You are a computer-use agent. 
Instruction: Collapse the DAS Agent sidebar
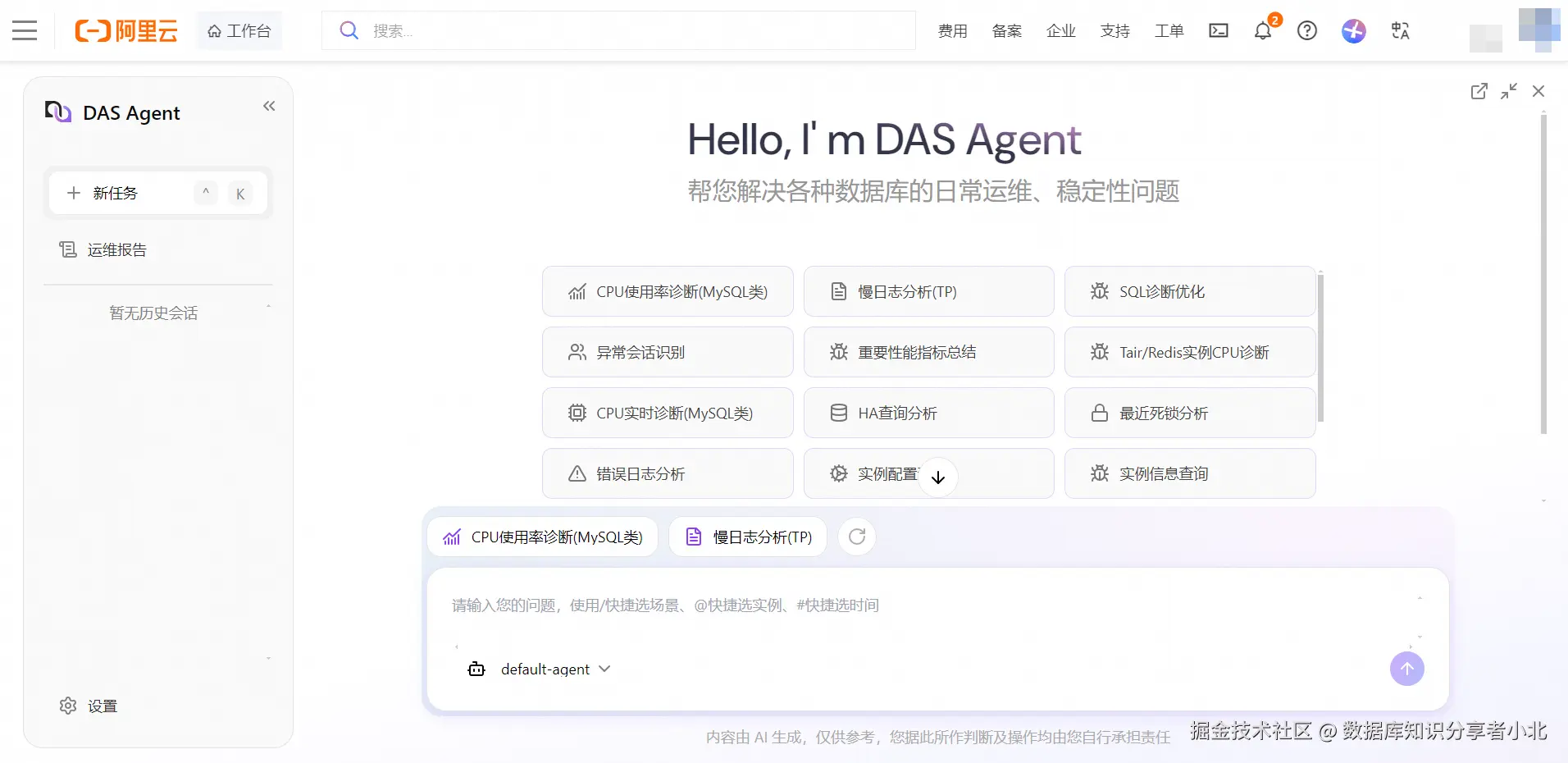tap(269, 106)
